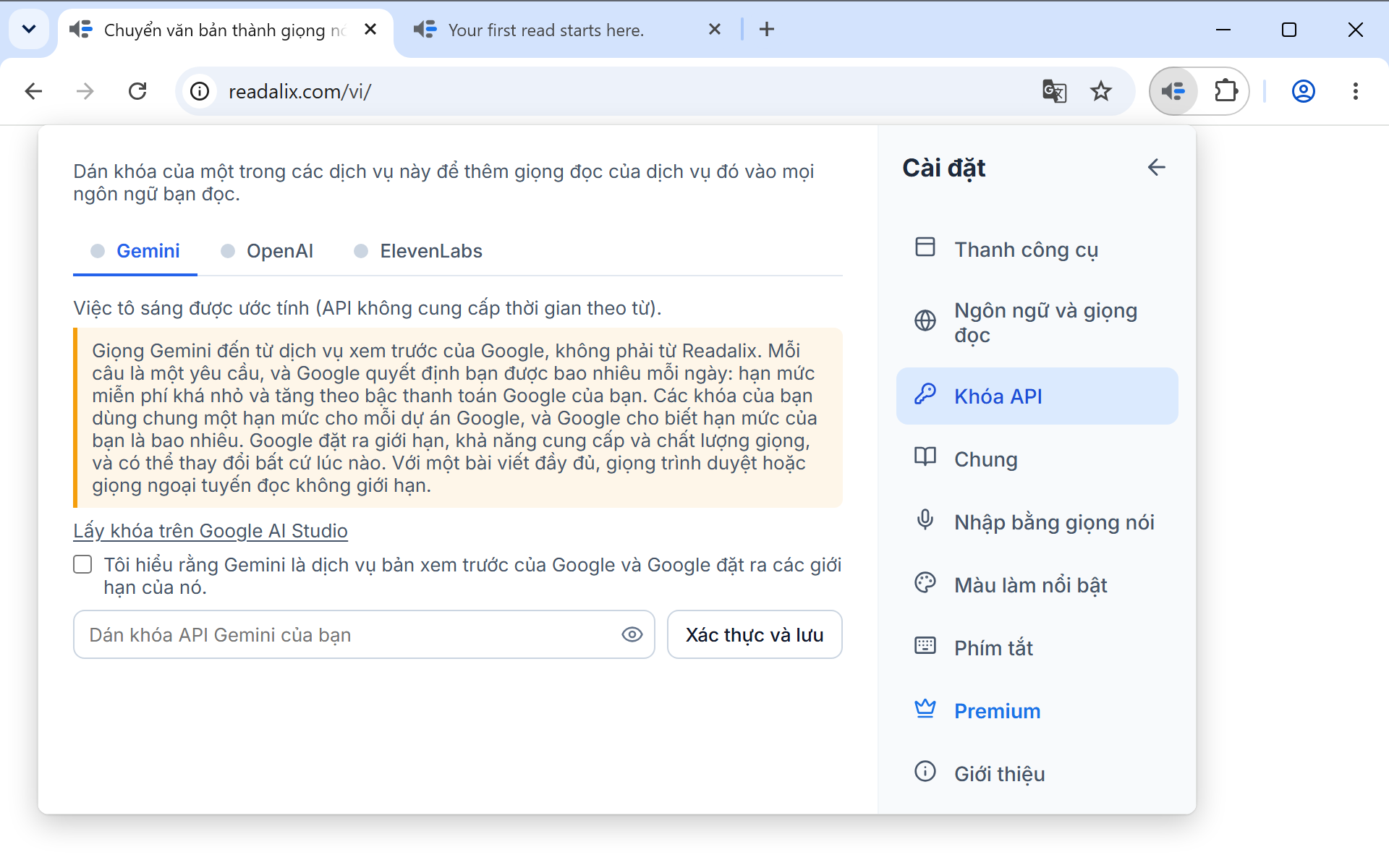
Task: Click the address bar URL readalix.com/vi/
Action: [x=300, y=91]
